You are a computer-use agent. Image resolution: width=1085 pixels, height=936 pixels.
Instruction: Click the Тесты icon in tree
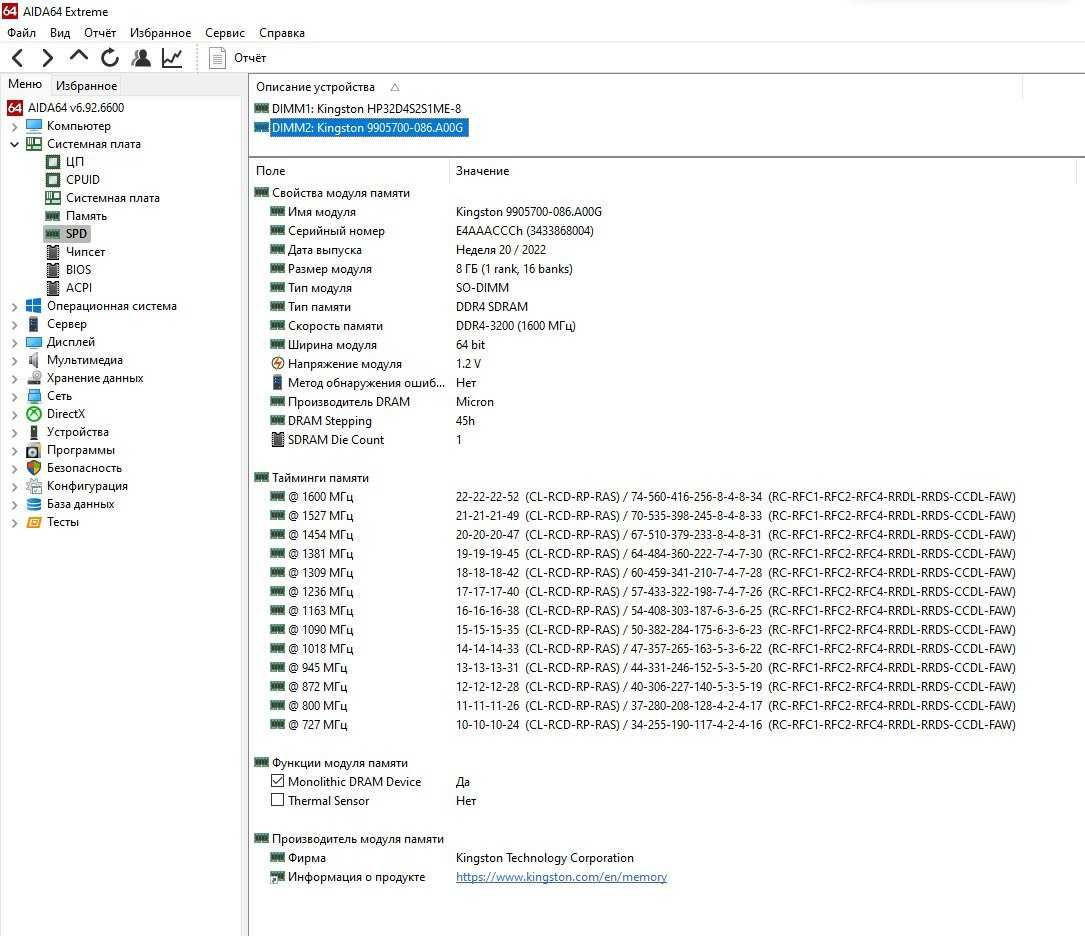tap(34, 522)
